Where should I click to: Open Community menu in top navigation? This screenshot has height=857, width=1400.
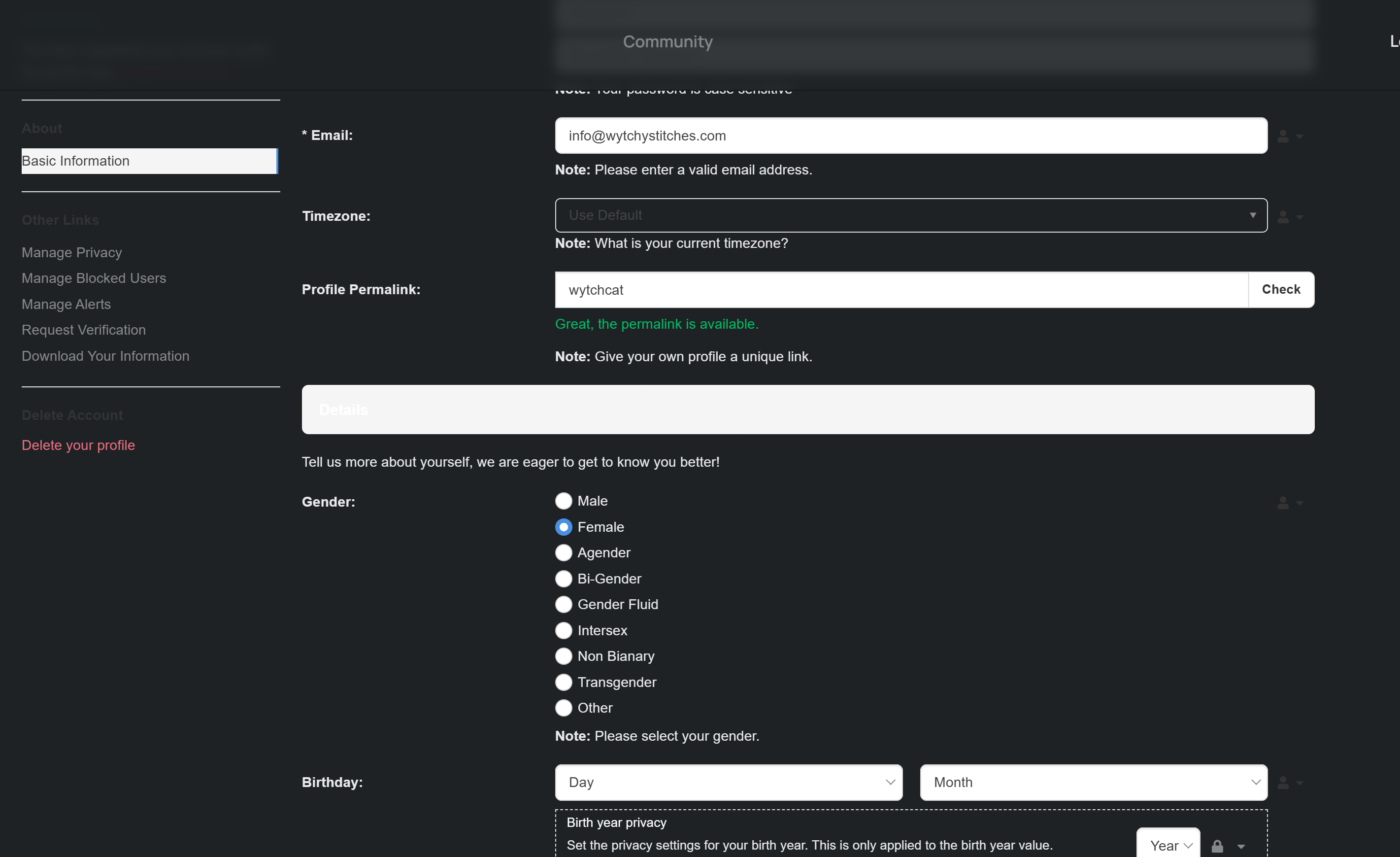point(667,41)
